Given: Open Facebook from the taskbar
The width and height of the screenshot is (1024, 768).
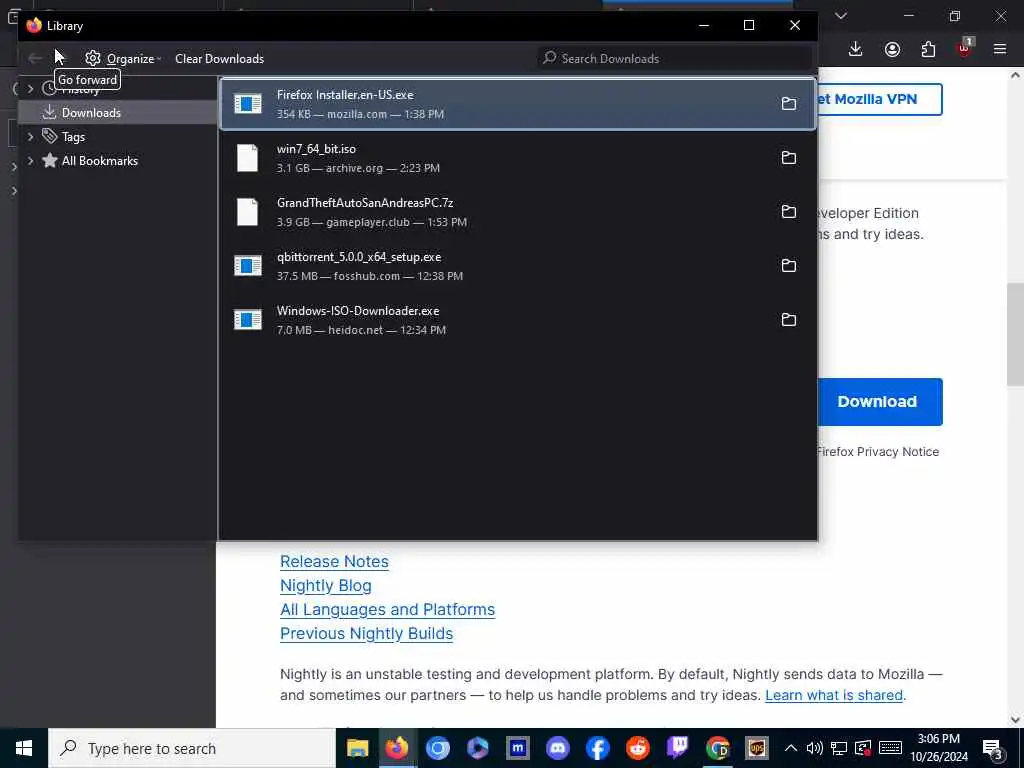Looking at the screenshot, I should pyautogui.click(x=598, y=748).
